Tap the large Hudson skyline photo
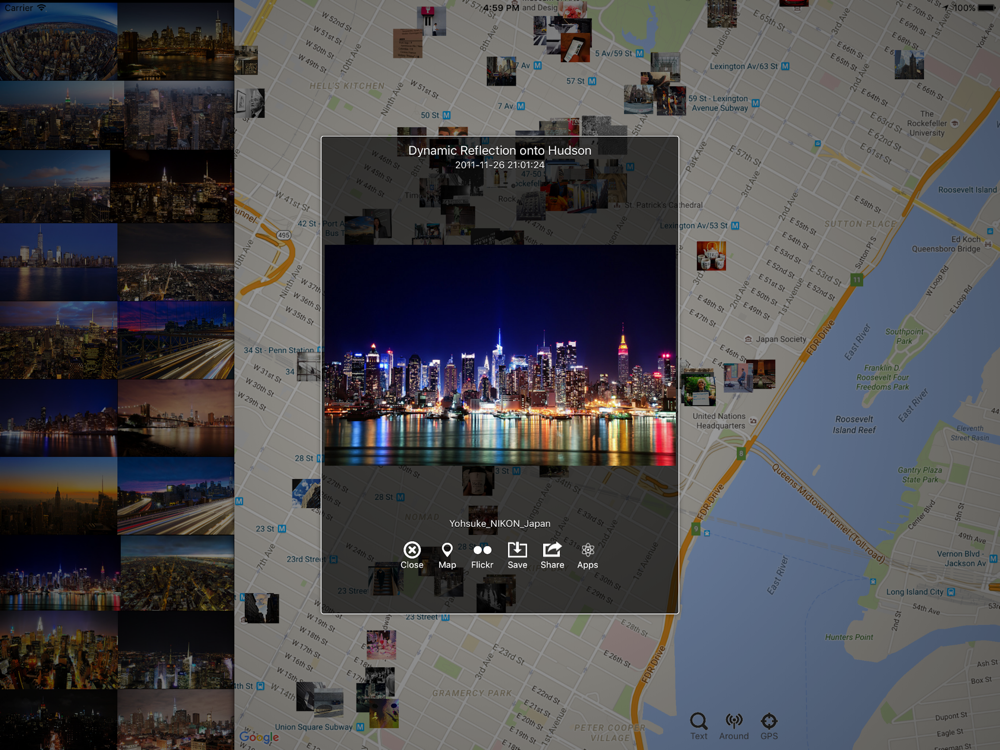The height and width of the screenshot is (750, 1000). (x=500, y=355)
